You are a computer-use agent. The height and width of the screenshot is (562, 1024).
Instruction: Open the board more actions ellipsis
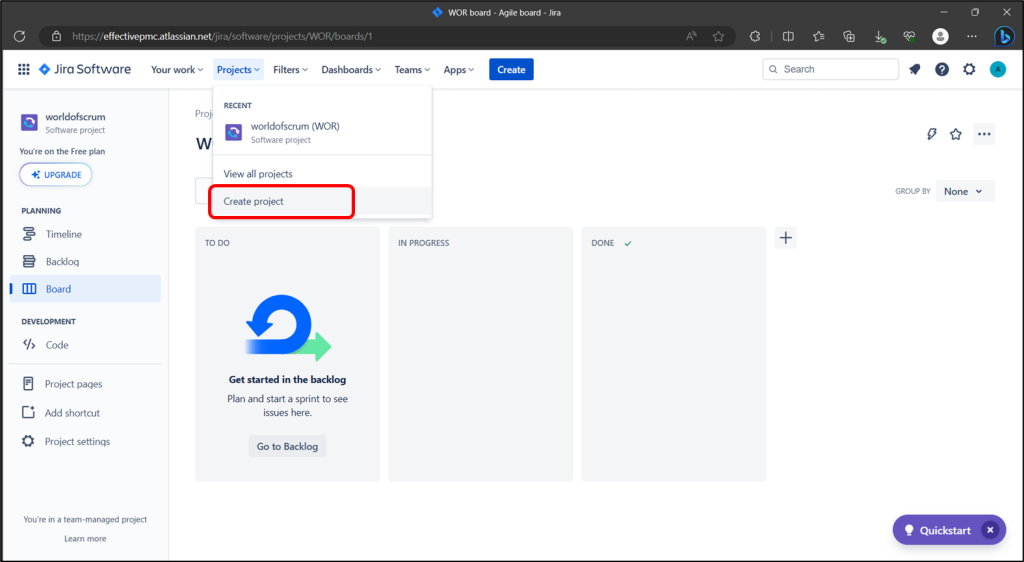[984, 134]
